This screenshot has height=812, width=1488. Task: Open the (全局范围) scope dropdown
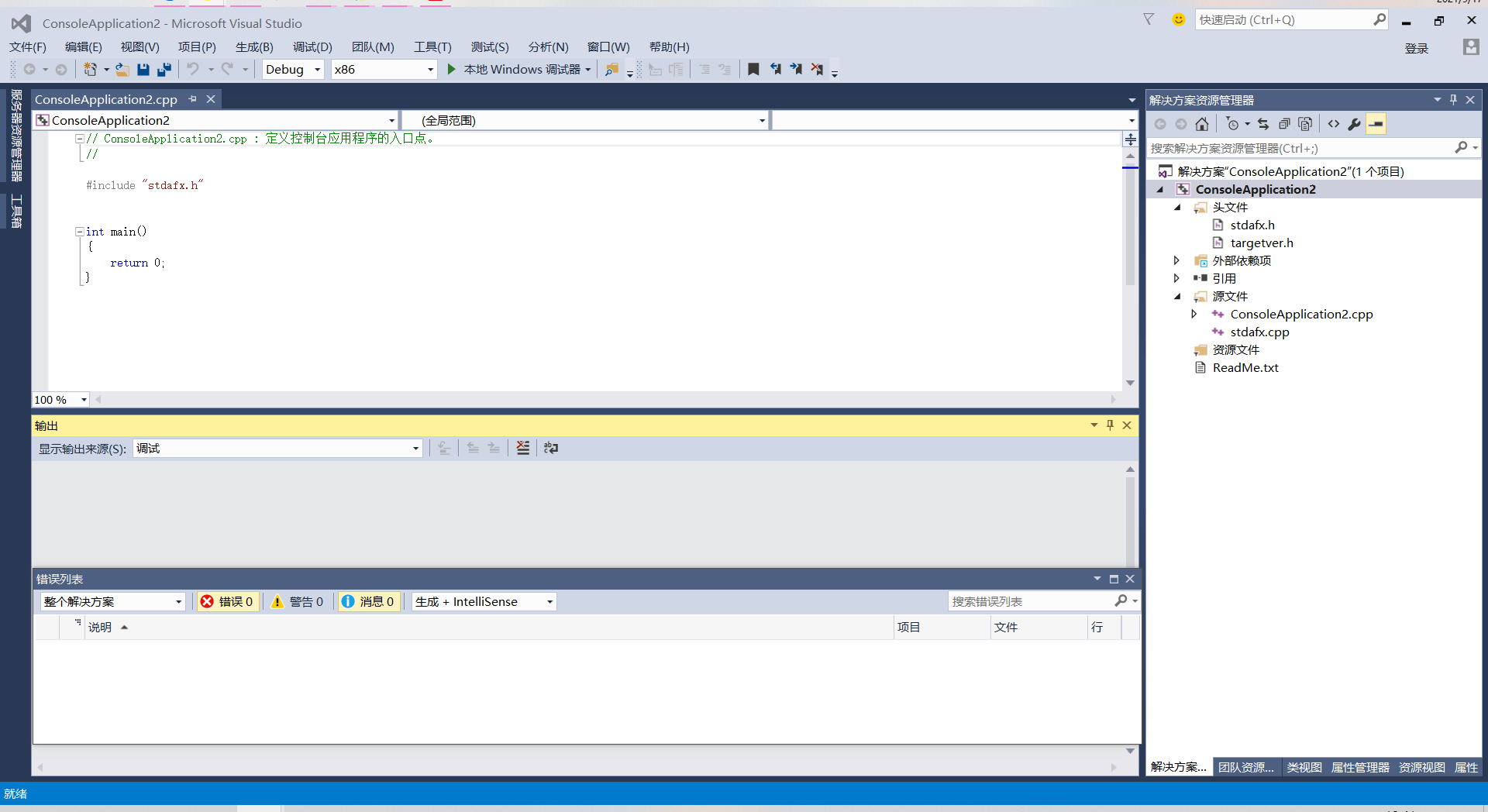tap(586, 120)
